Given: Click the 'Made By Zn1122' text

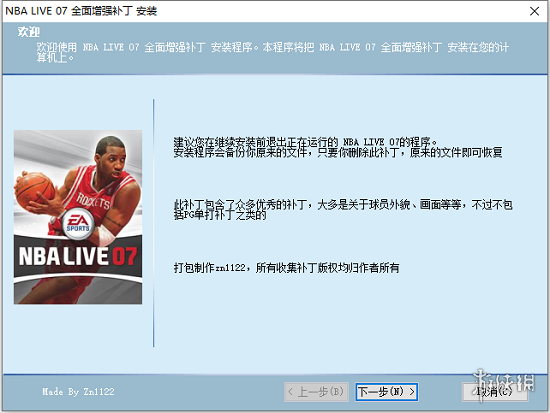Looking at the screenshot, I should point(78,392).
